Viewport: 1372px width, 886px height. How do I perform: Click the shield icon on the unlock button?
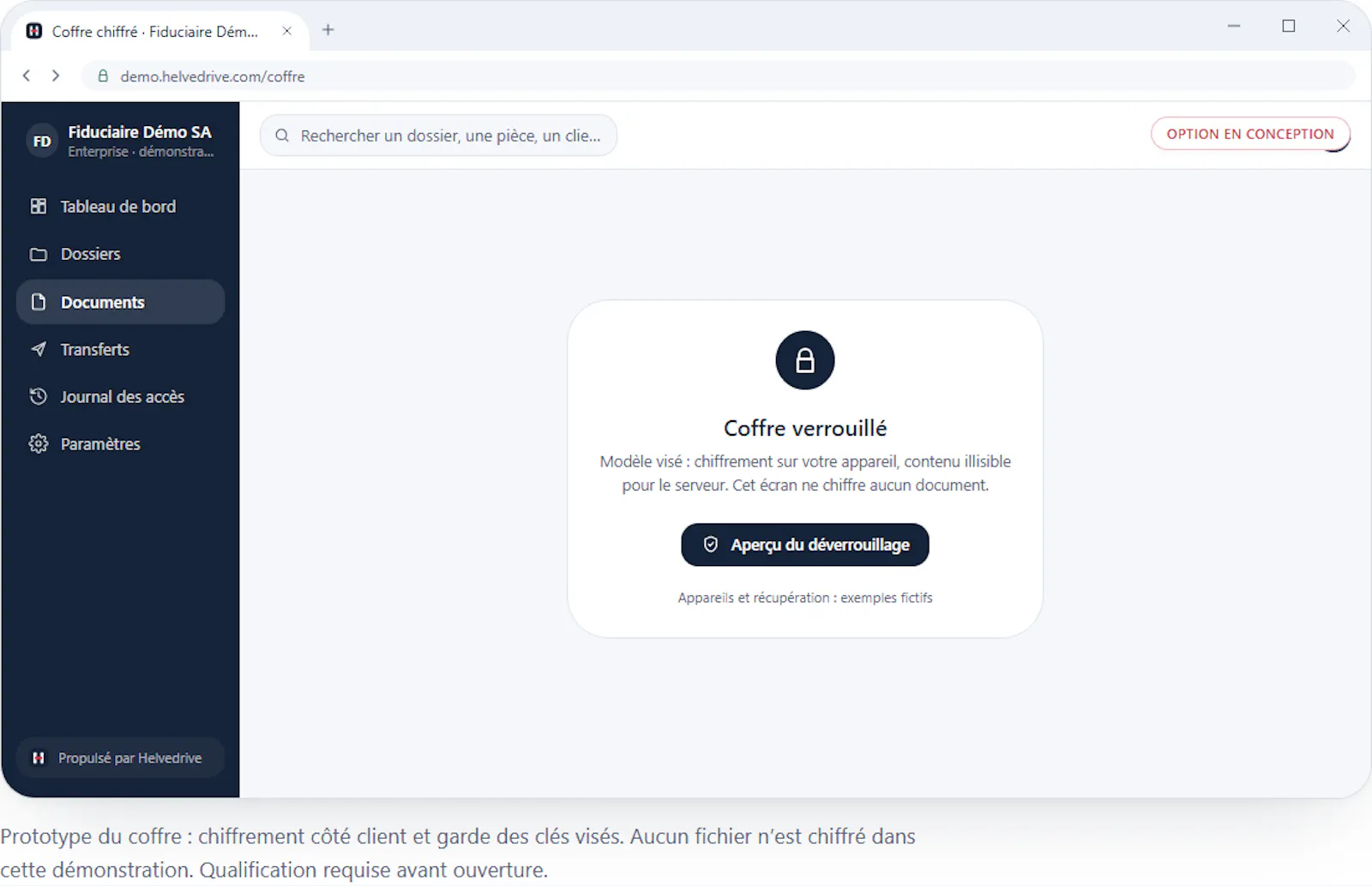click(710, 545)
